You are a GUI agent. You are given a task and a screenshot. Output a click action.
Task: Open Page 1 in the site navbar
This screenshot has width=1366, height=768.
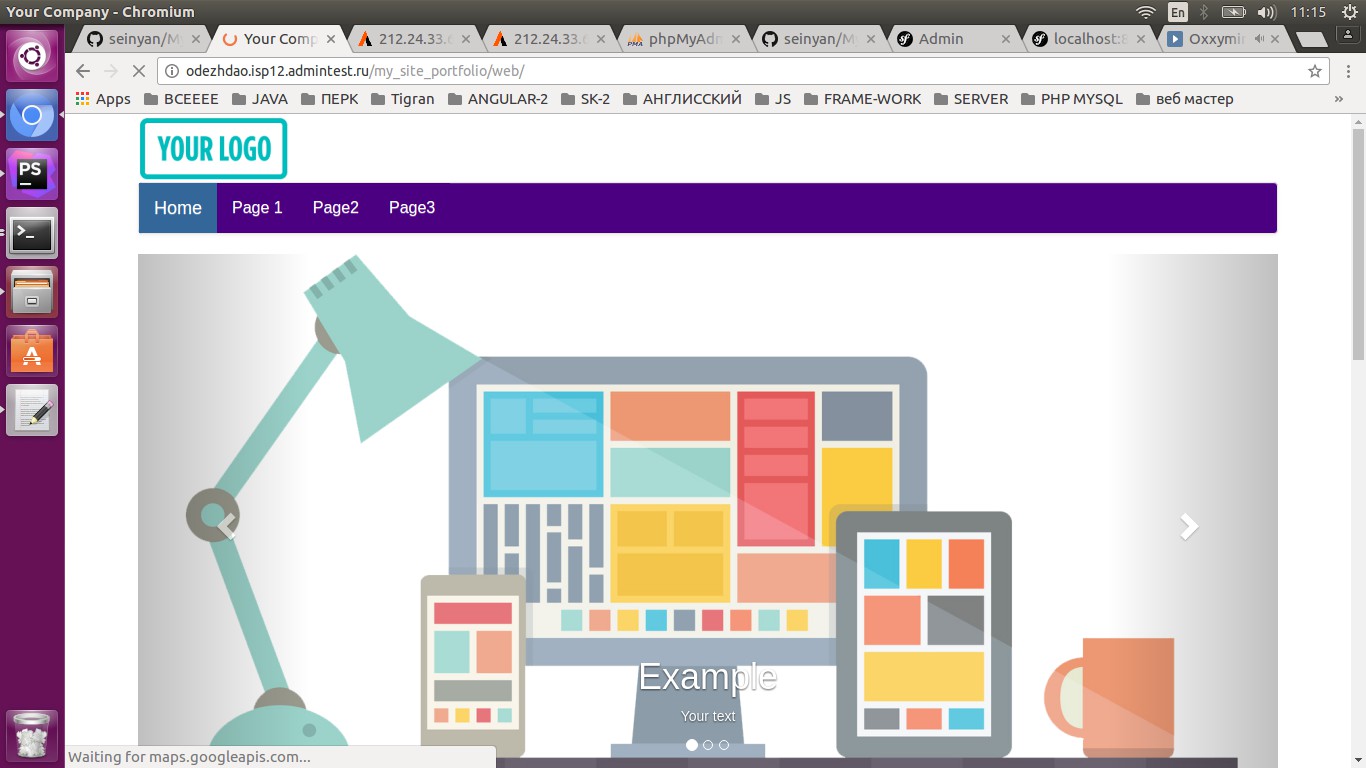point(257,208)
